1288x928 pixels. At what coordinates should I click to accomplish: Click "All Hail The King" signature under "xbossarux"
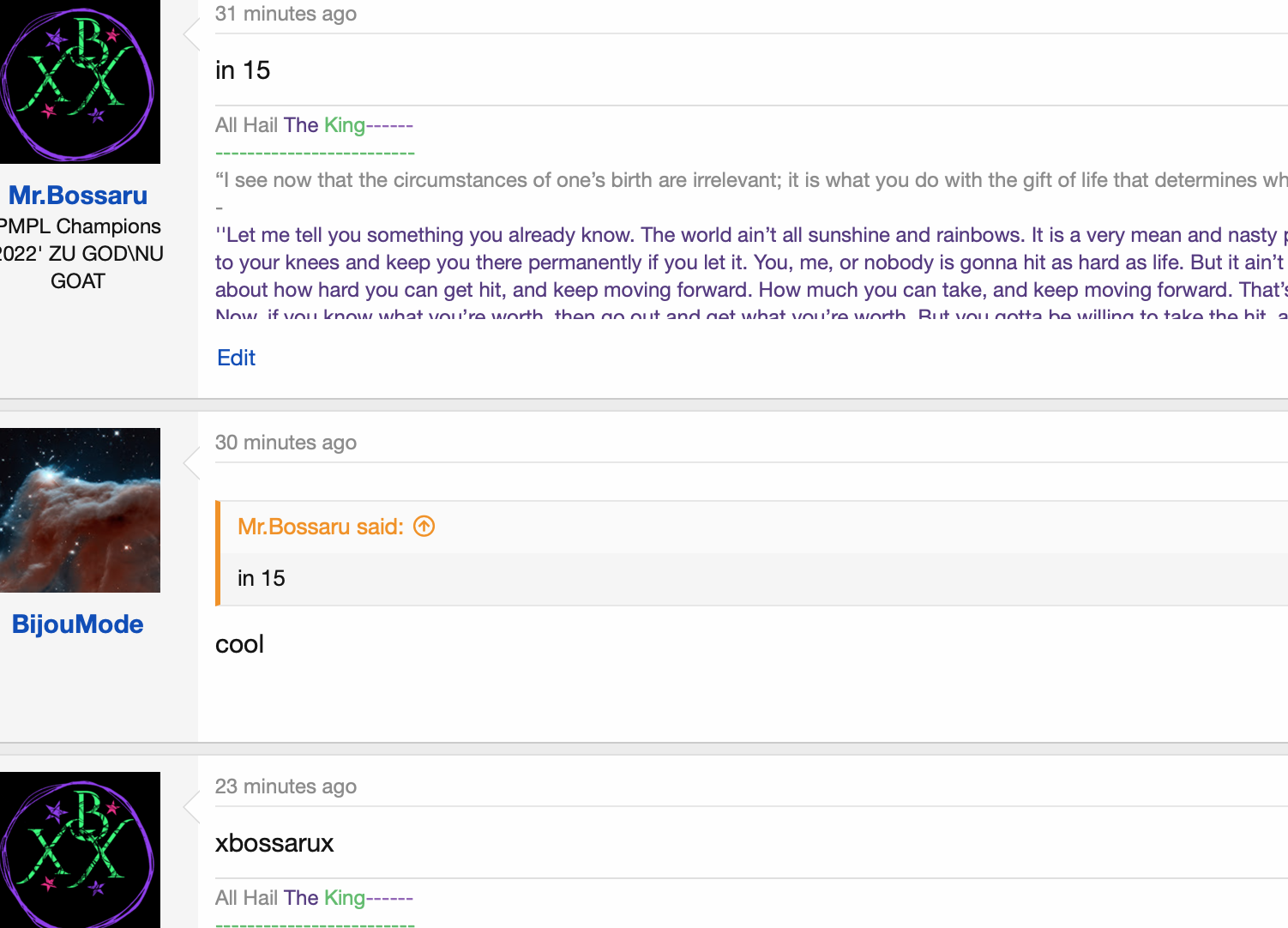pyautogui.click(x=290, y=898)
